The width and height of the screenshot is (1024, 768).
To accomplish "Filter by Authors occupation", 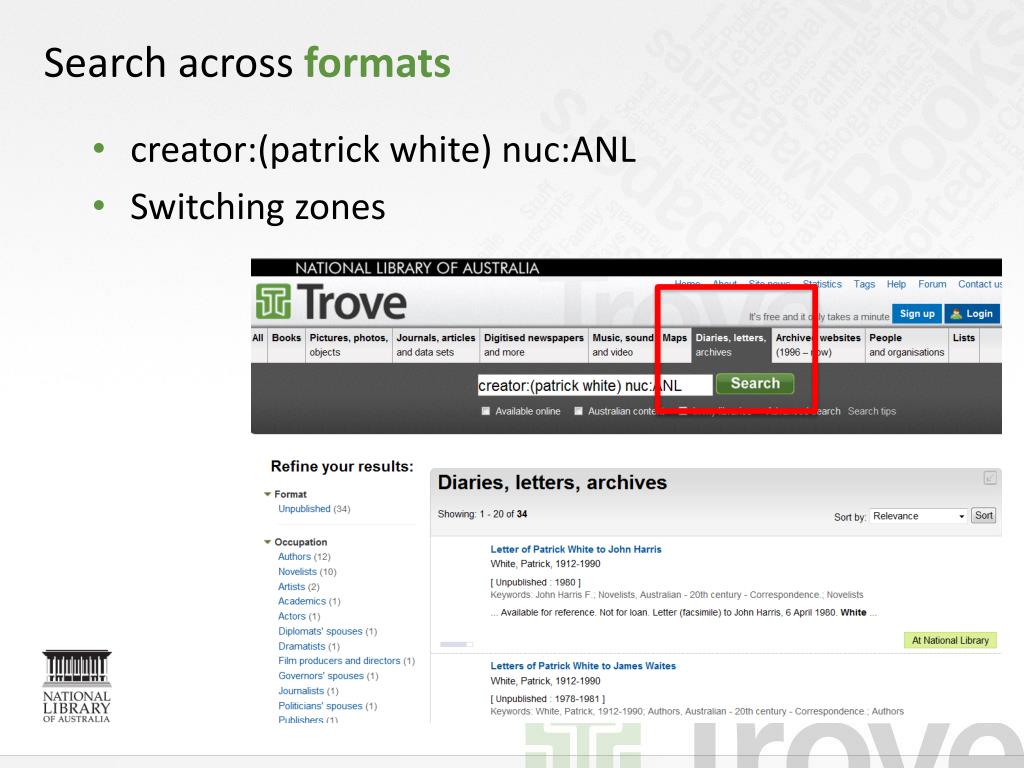I will pos(295,556).
